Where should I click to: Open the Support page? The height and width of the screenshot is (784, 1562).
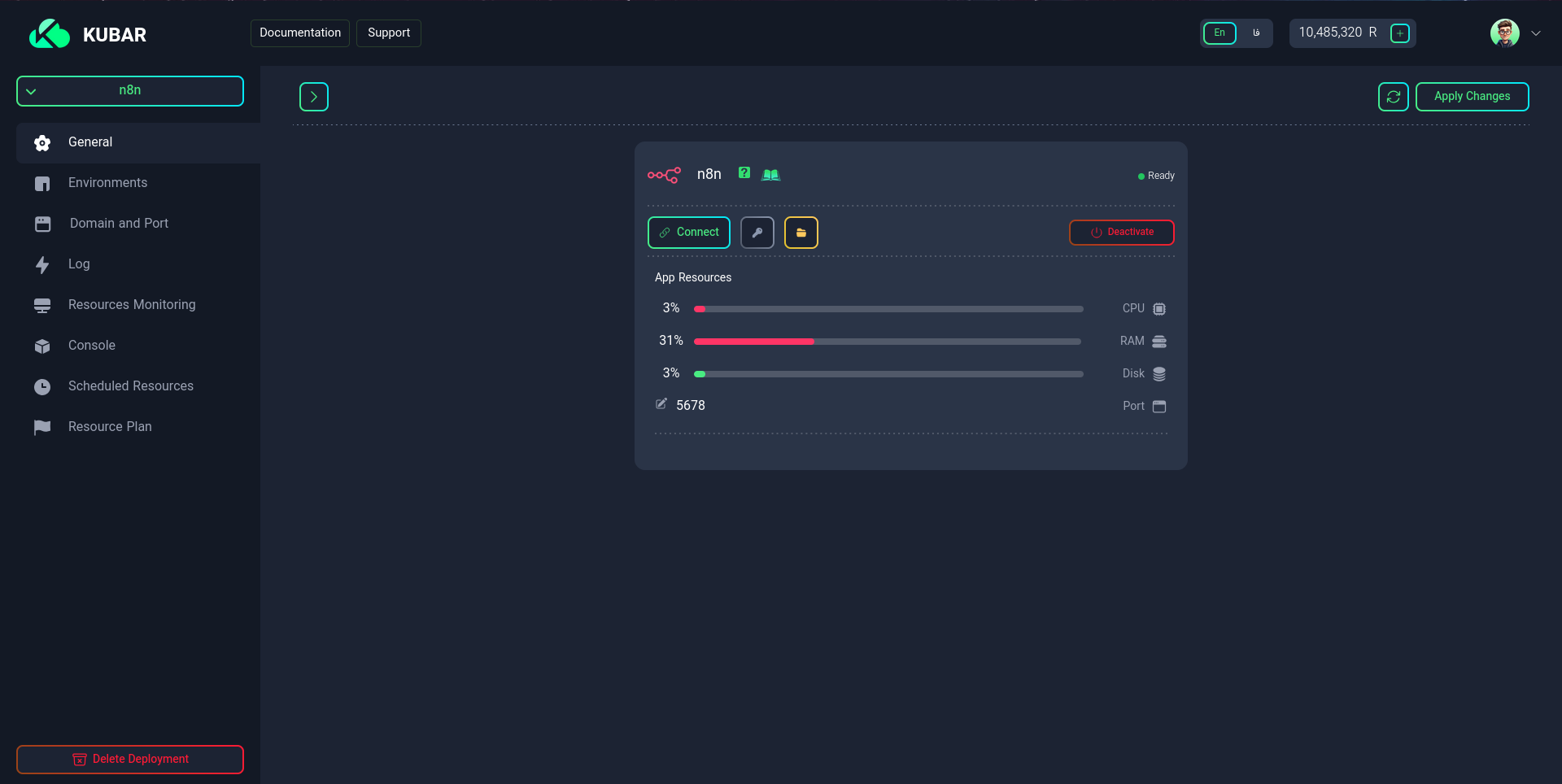click(x=389, y=33)
